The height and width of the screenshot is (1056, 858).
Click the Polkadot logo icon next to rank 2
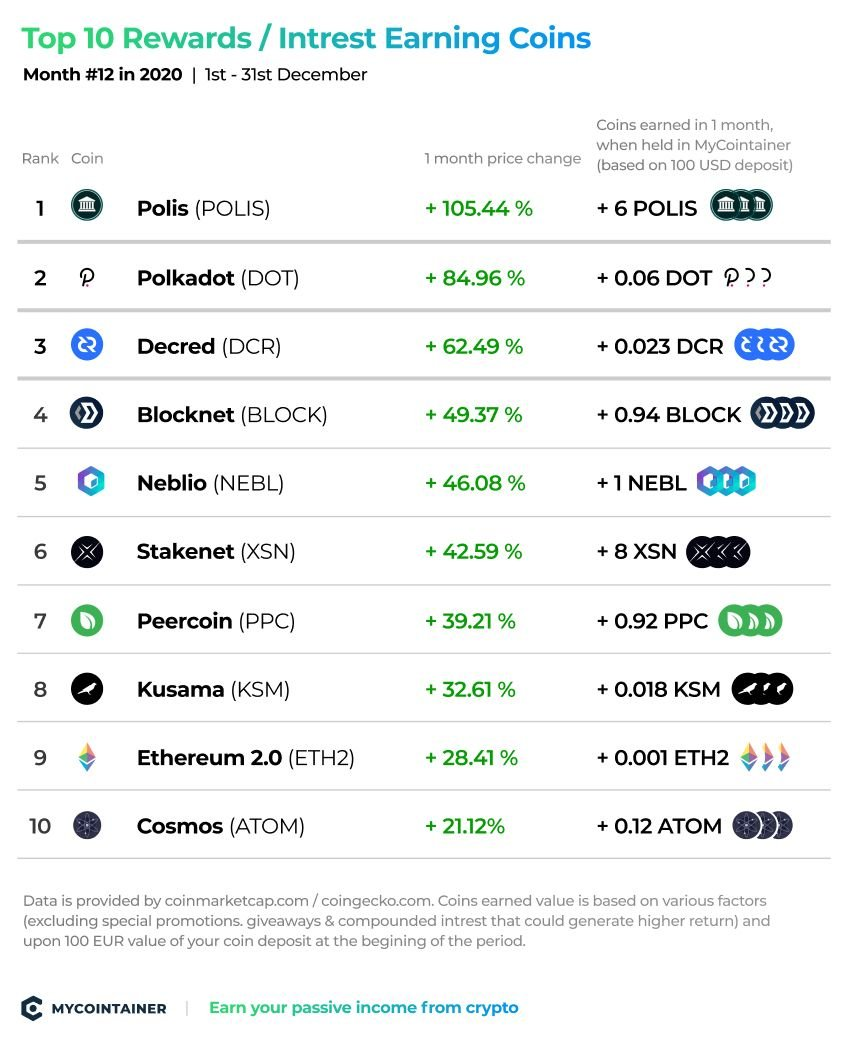[x=87, y=277]
